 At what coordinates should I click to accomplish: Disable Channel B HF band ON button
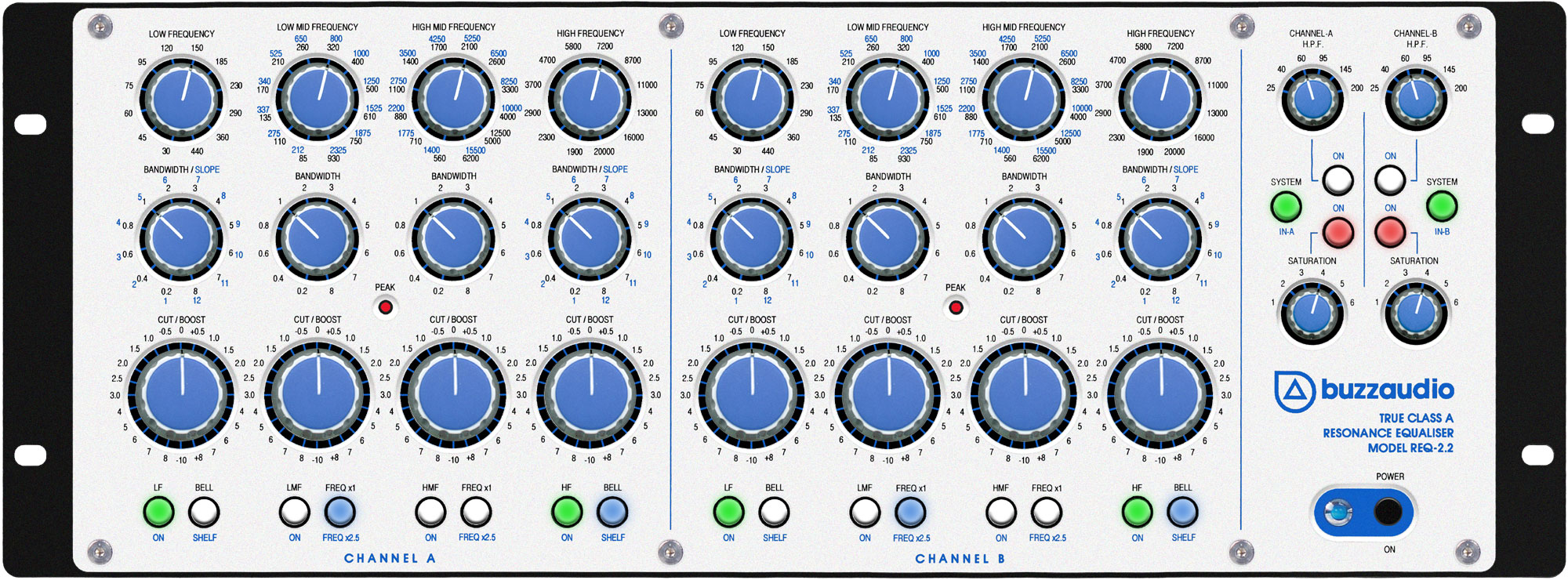pyautogui.click(x=1137, y=513)
